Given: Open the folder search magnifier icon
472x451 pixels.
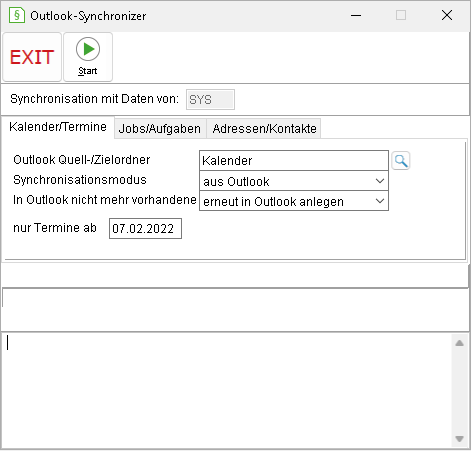Looking at the screenshot, I should point(401,161).
